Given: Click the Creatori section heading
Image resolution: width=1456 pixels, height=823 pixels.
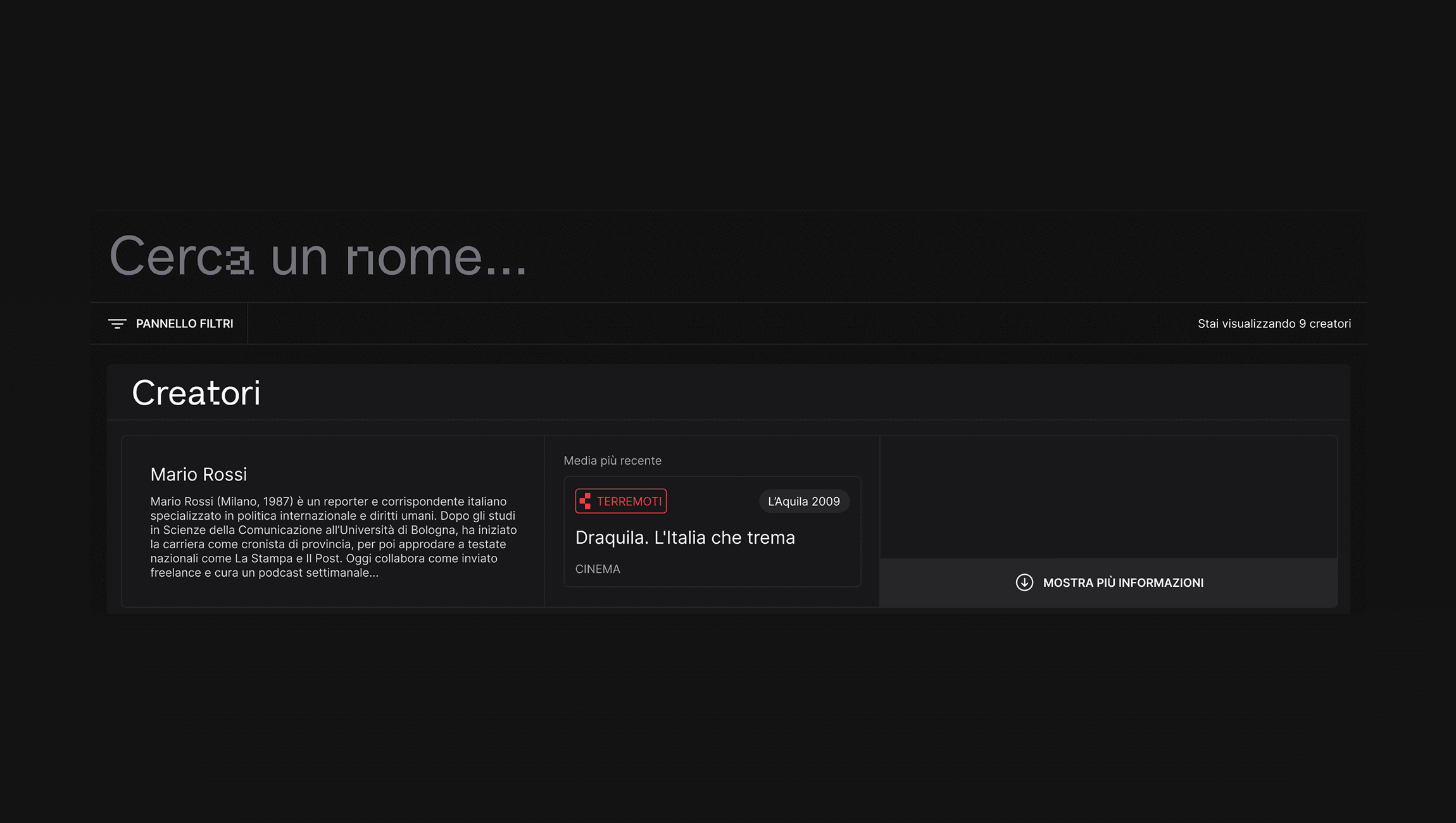Looking at the screenshot, I should [x=196, y=393].
